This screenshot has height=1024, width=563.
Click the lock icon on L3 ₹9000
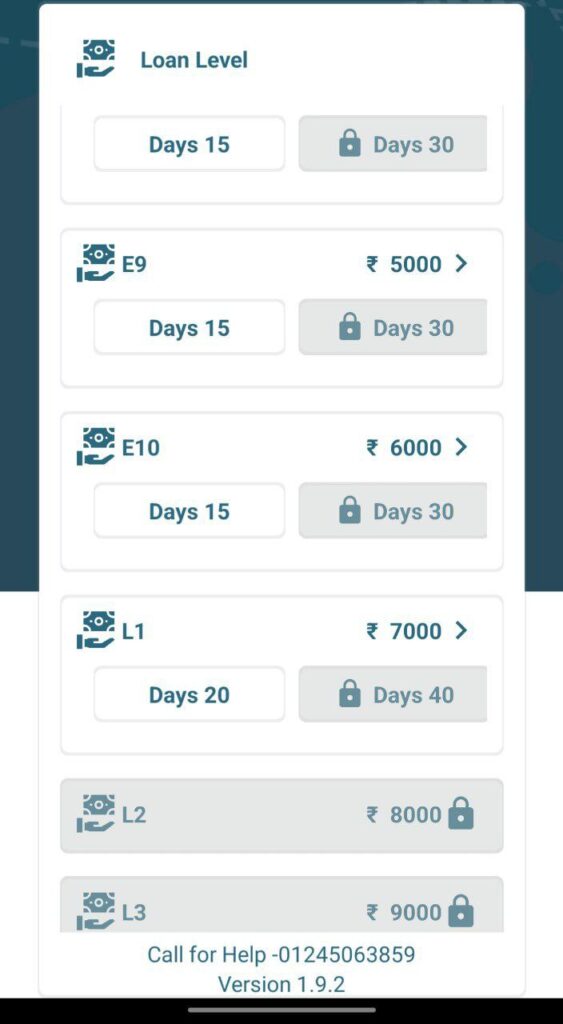(461, 911)
